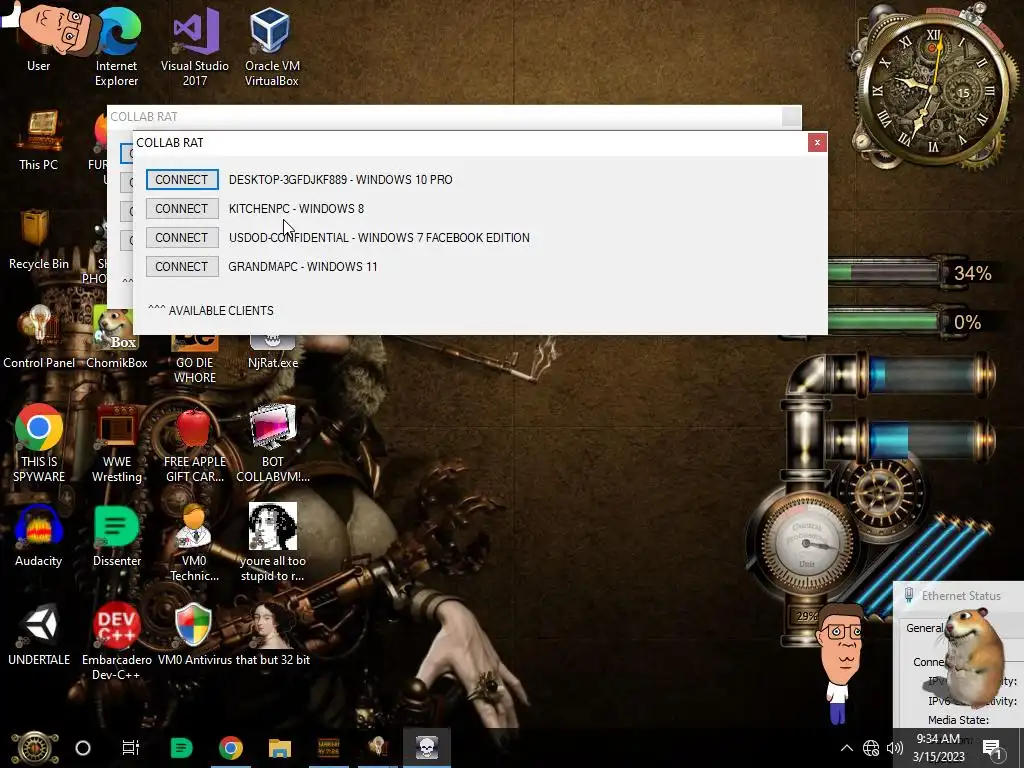This screenshot has width=1024, height=768.
Task: Launch Audacity from the desktop
Action: pos(39,536)
